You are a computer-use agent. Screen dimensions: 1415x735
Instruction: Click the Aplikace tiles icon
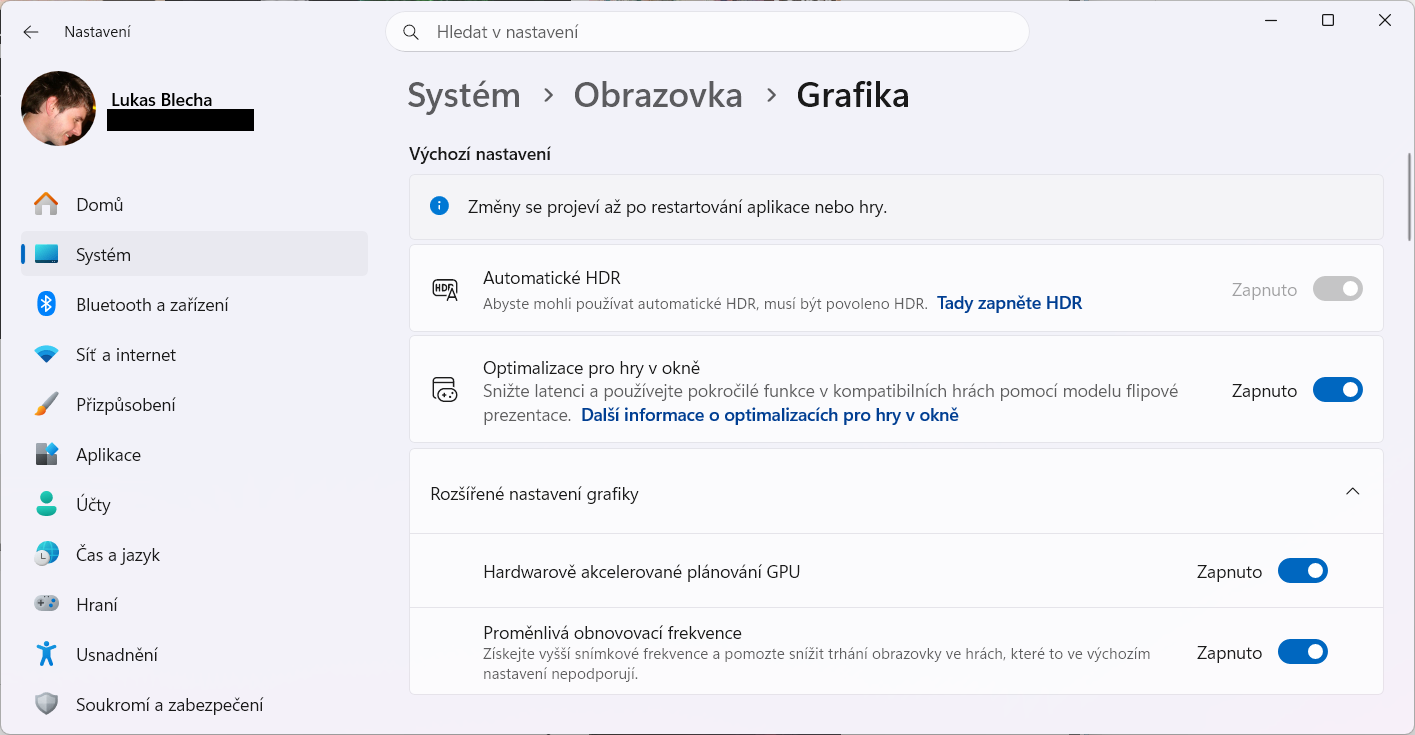[46, 454]
